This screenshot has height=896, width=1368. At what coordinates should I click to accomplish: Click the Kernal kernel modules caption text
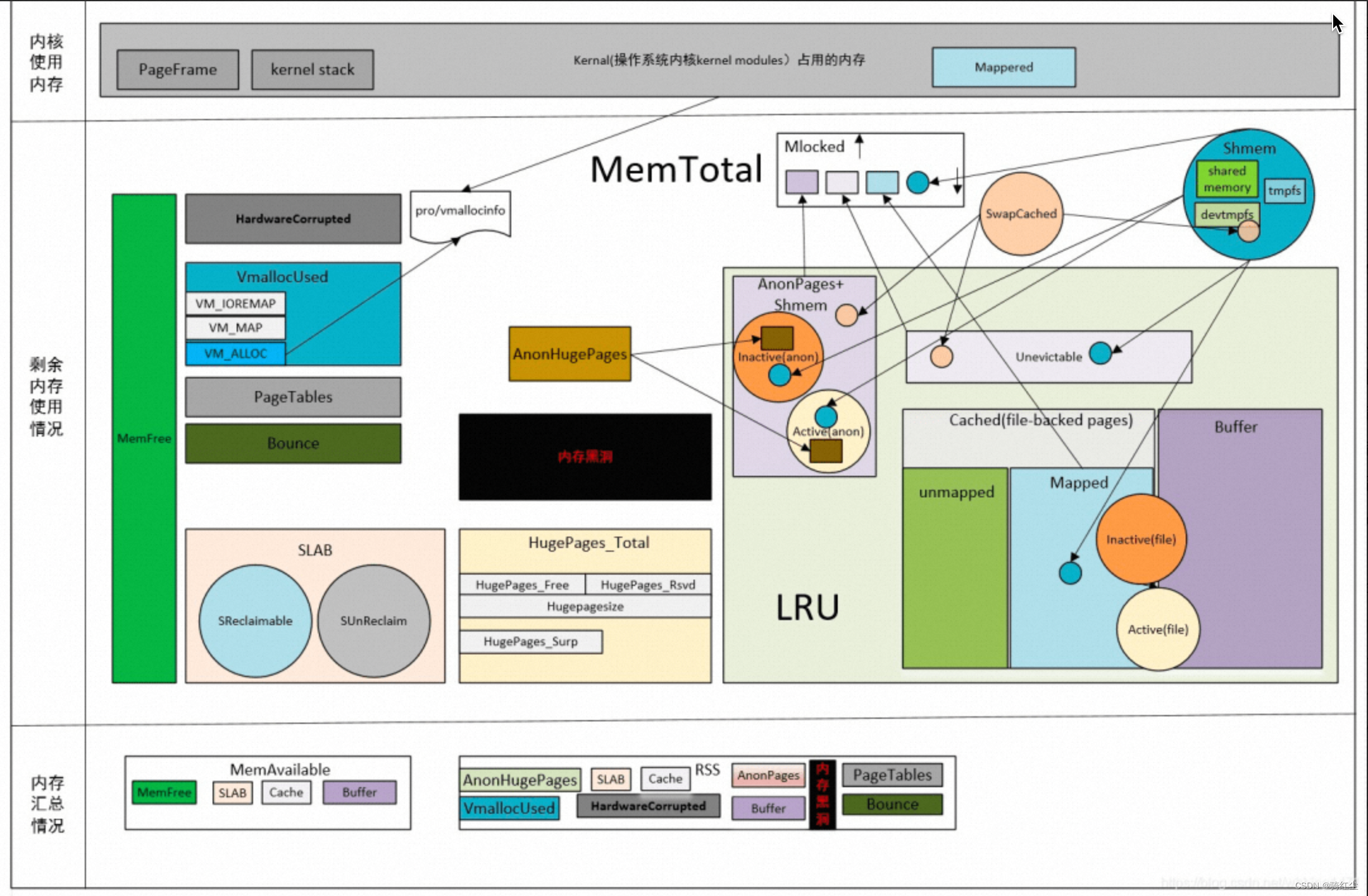[x=719, y=60]
